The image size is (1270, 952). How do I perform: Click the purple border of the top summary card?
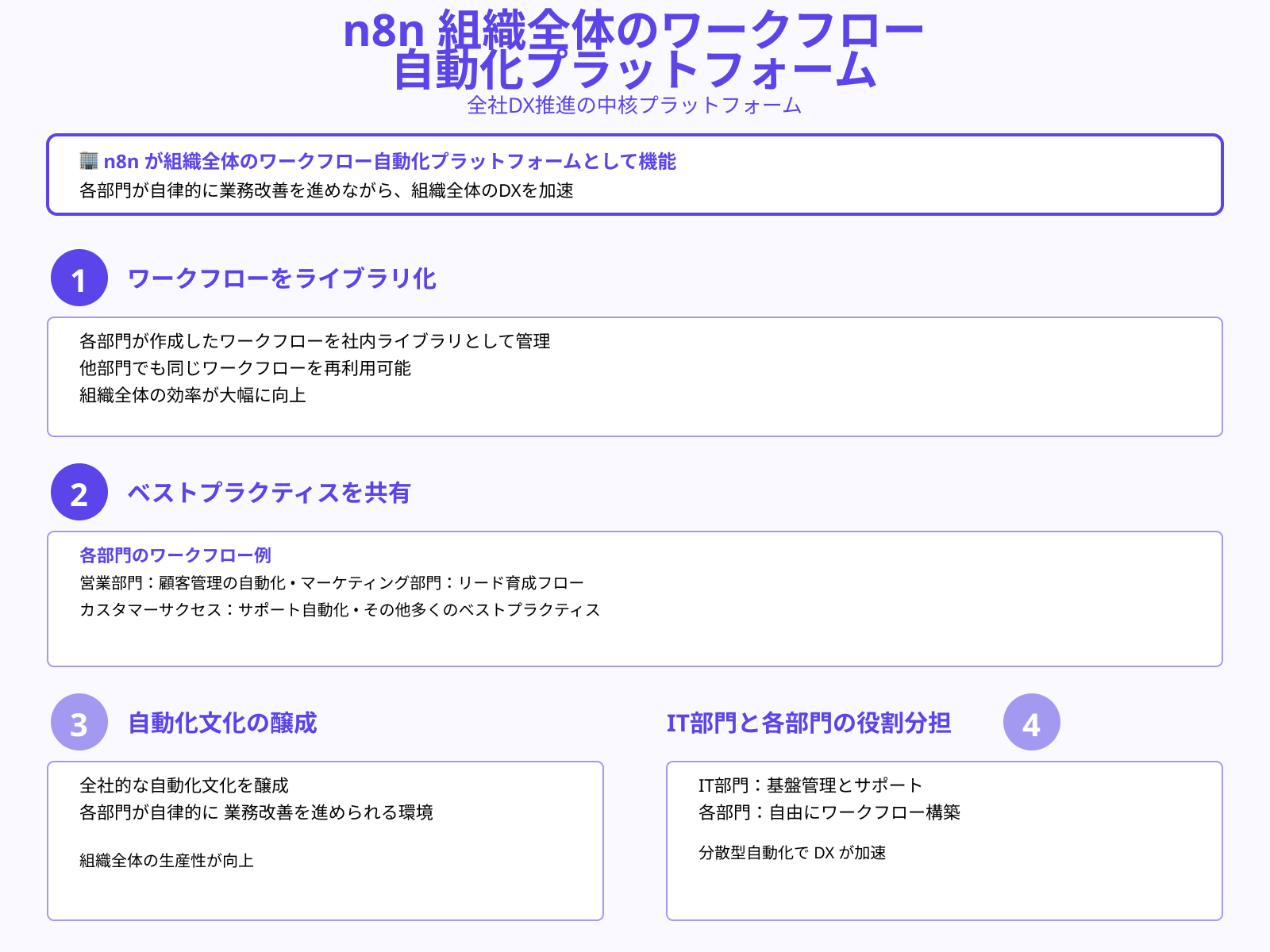click(x=635, y=136)
